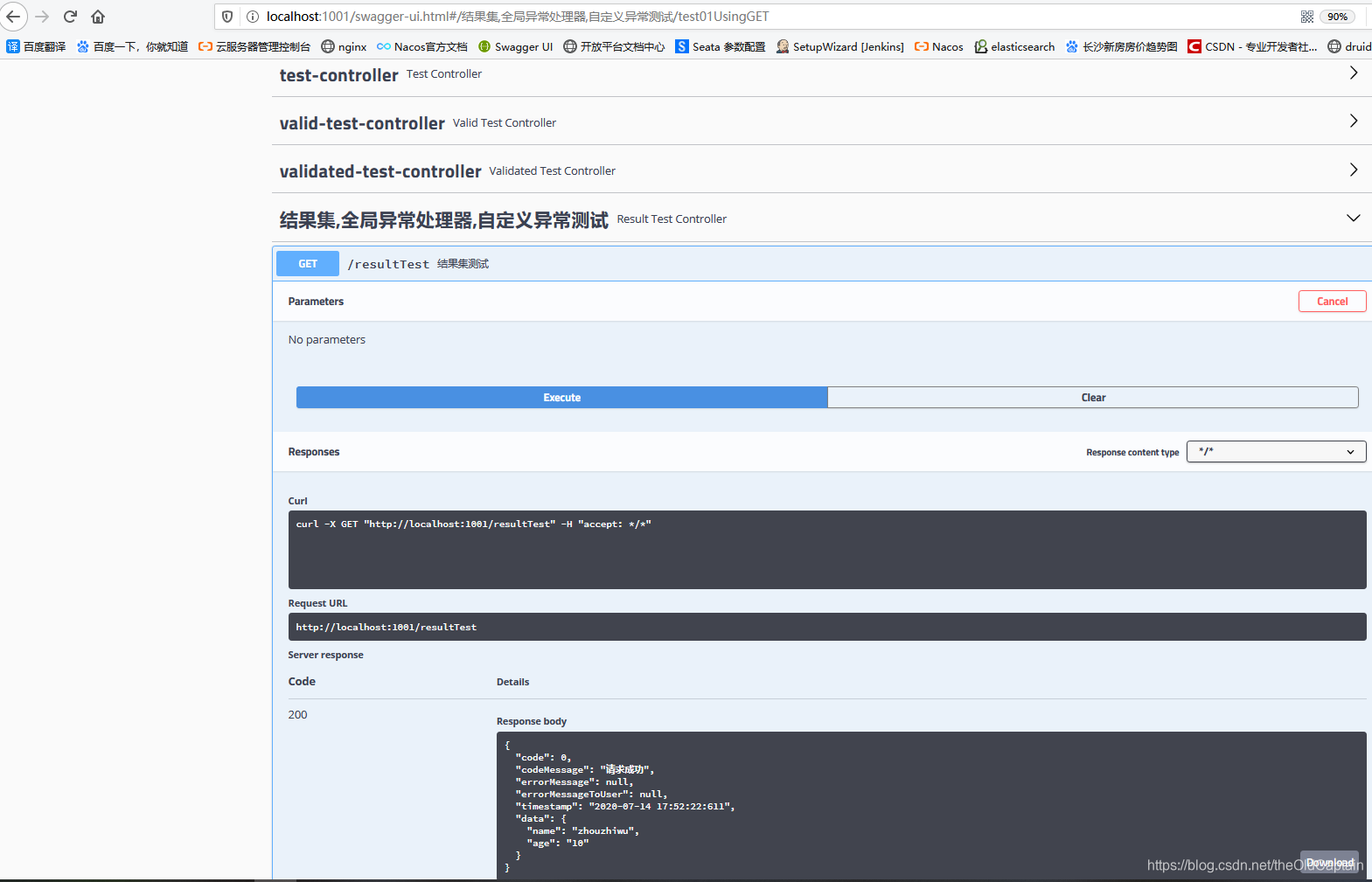Collapse the /resultTest operation path
The height and width of the screenshot is (882, 1372).
click(x=388, y=264)
